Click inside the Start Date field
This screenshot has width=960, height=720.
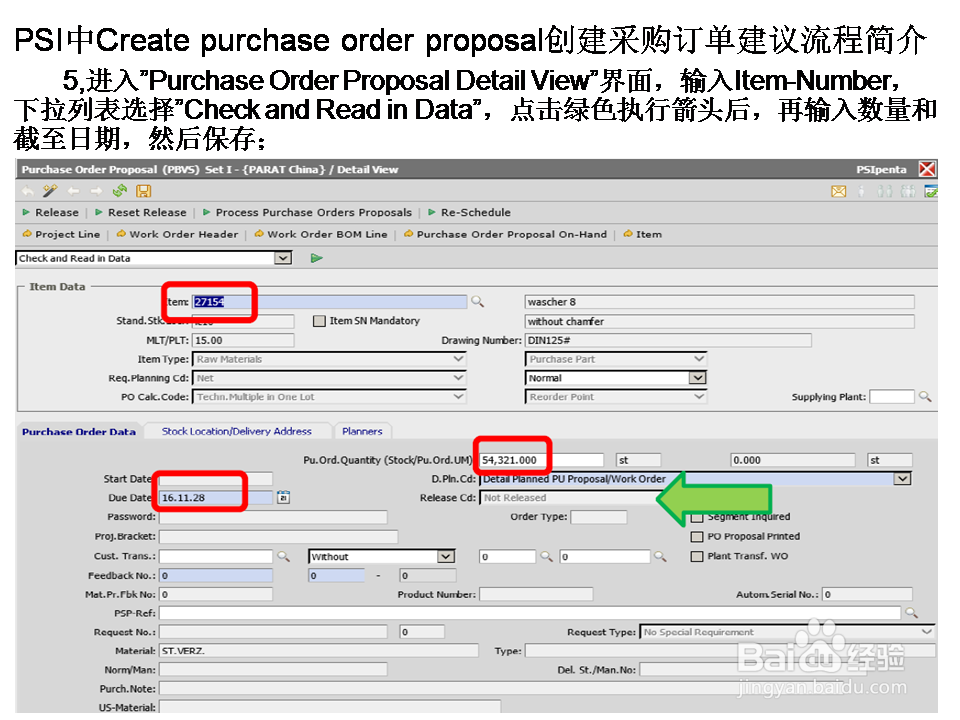tap(215, 479)
